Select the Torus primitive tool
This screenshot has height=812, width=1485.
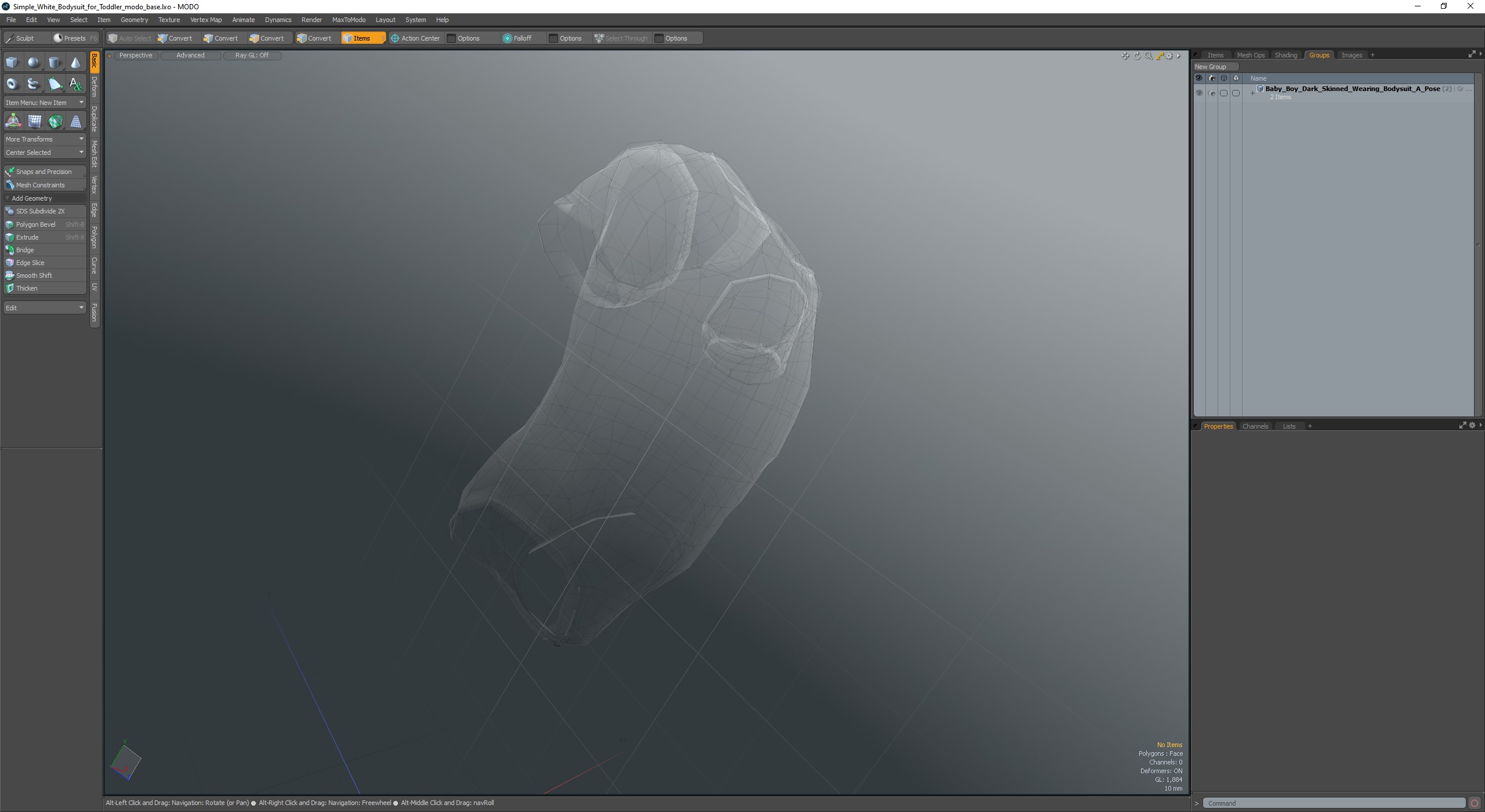click(12, 84)
